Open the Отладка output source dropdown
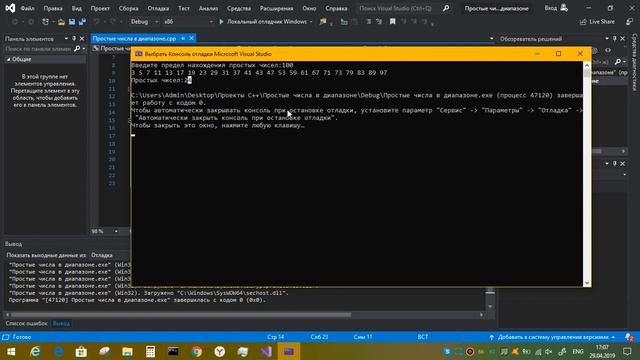The height and width of the screenshot is (360, 640). click(x=109, y=255)
